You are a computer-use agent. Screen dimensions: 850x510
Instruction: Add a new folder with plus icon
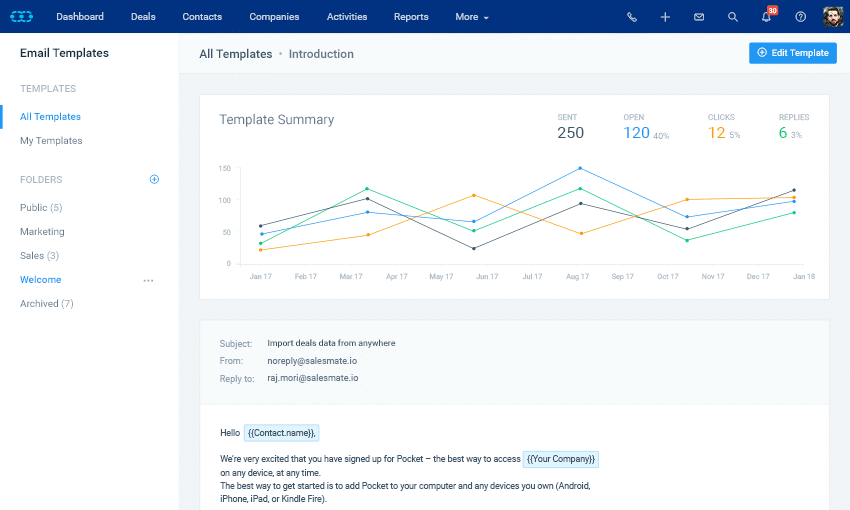tap(154, 179)
